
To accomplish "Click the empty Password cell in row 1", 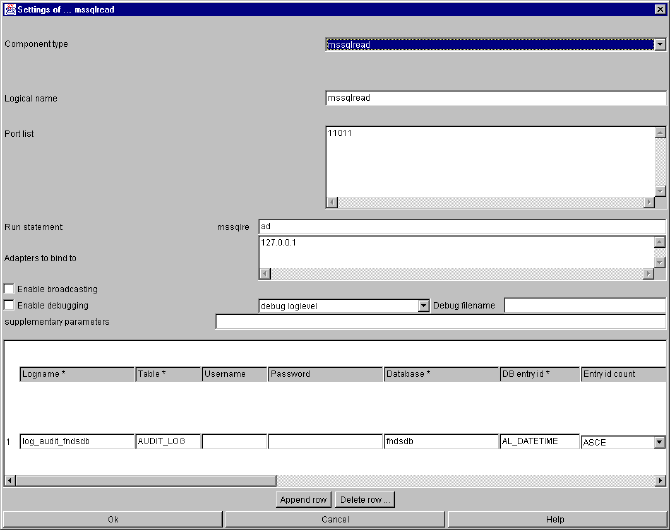I will point(325,442).
